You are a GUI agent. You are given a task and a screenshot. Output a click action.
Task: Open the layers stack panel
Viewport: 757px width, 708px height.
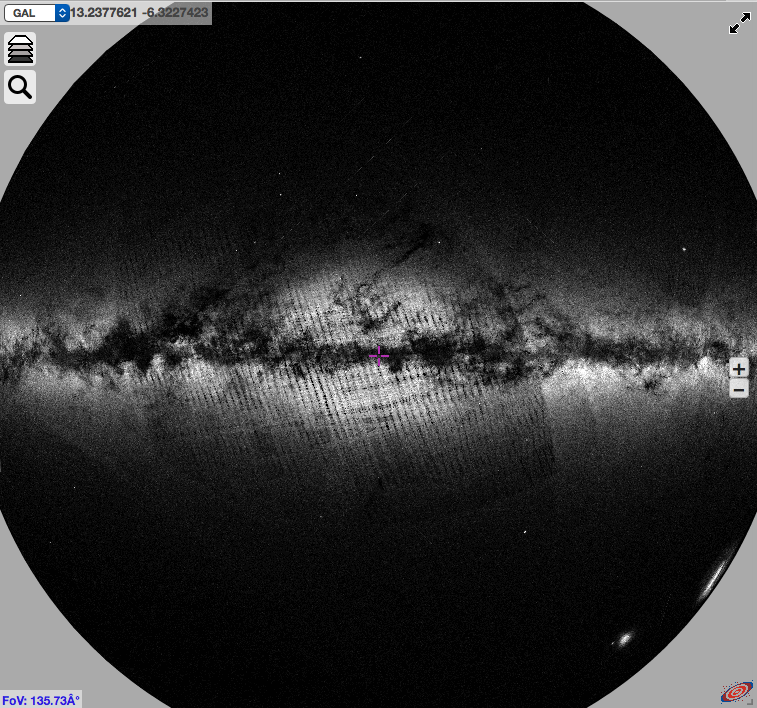tap(20, 49)
